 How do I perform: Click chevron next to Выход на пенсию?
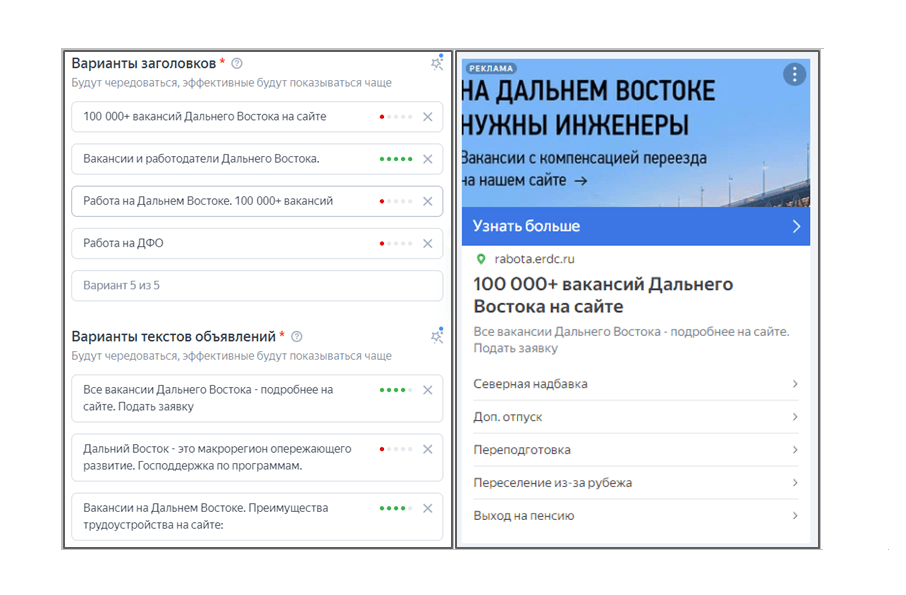click(795, 516)
